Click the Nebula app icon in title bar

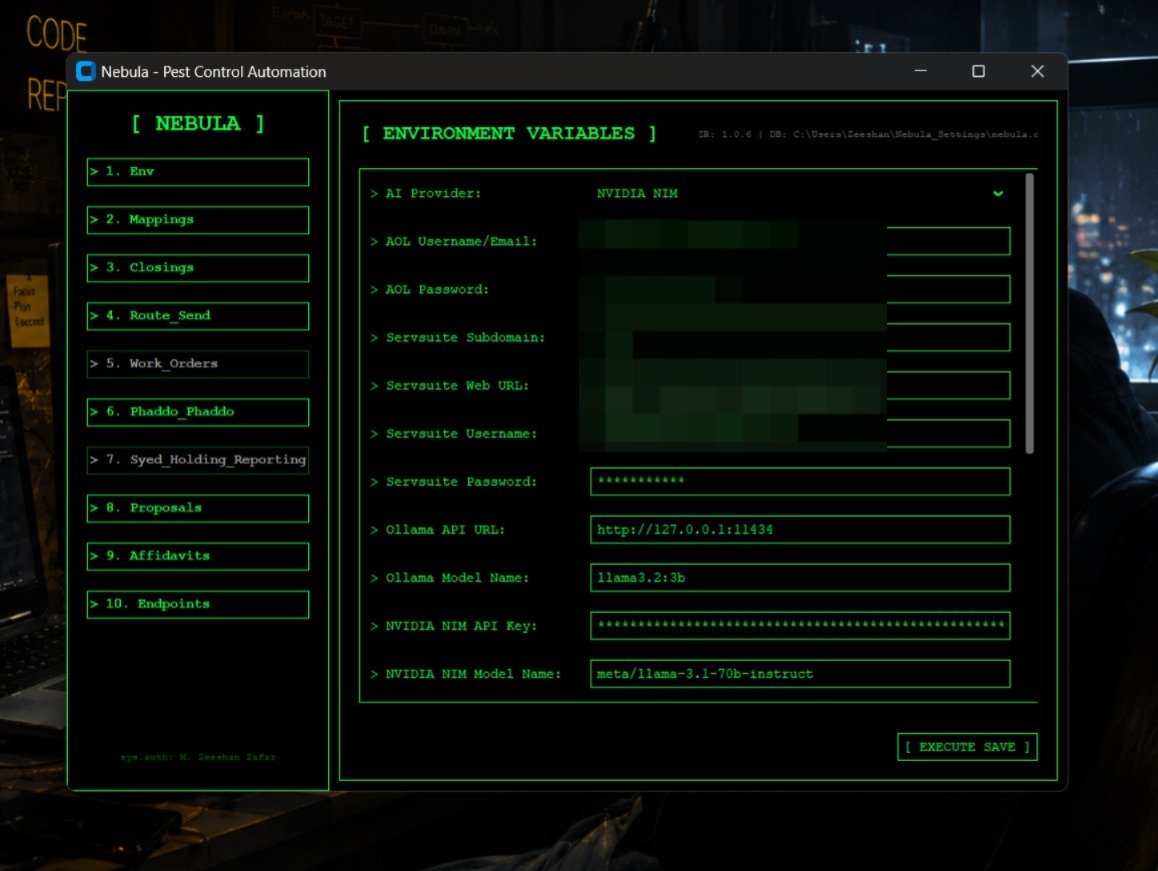click(x=86, y=72)
